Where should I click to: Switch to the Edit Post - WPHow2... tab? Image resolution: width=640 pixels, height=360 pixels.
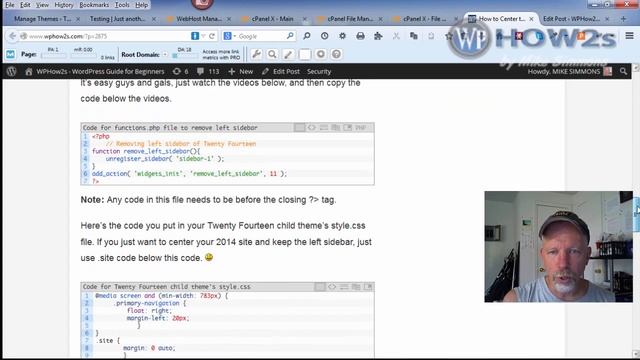click(571, 19)
